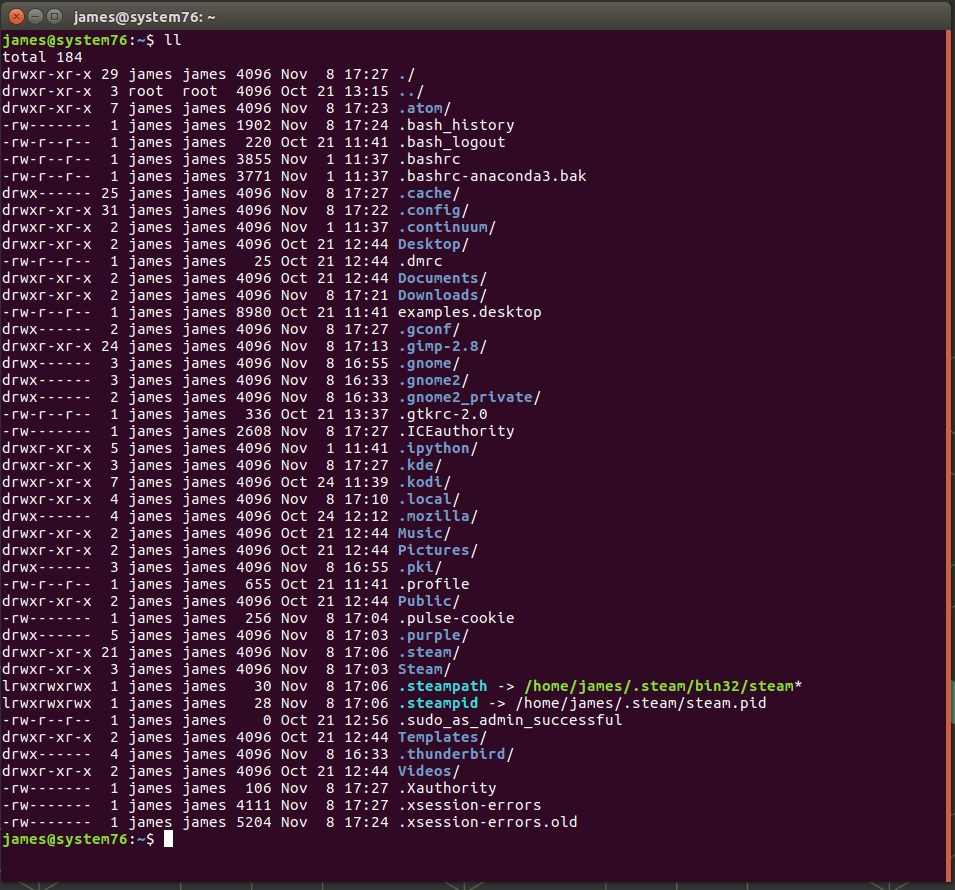This screenshot has height=890, width=955.
Task: Select the Videos directory name
Action: pos(420,771)
